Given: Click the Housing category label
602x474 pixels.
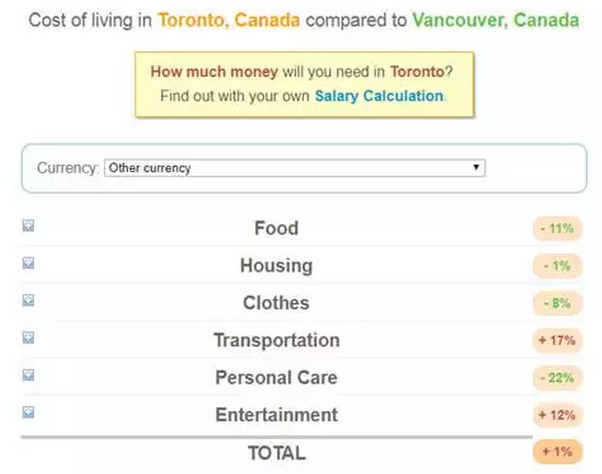Looking at the screenshot, I should coord(276,266).
